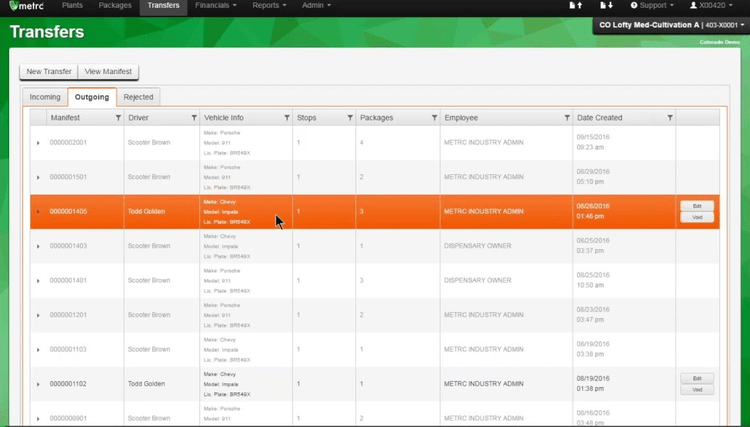Open the Admin dropdown menu

[316, 6]
